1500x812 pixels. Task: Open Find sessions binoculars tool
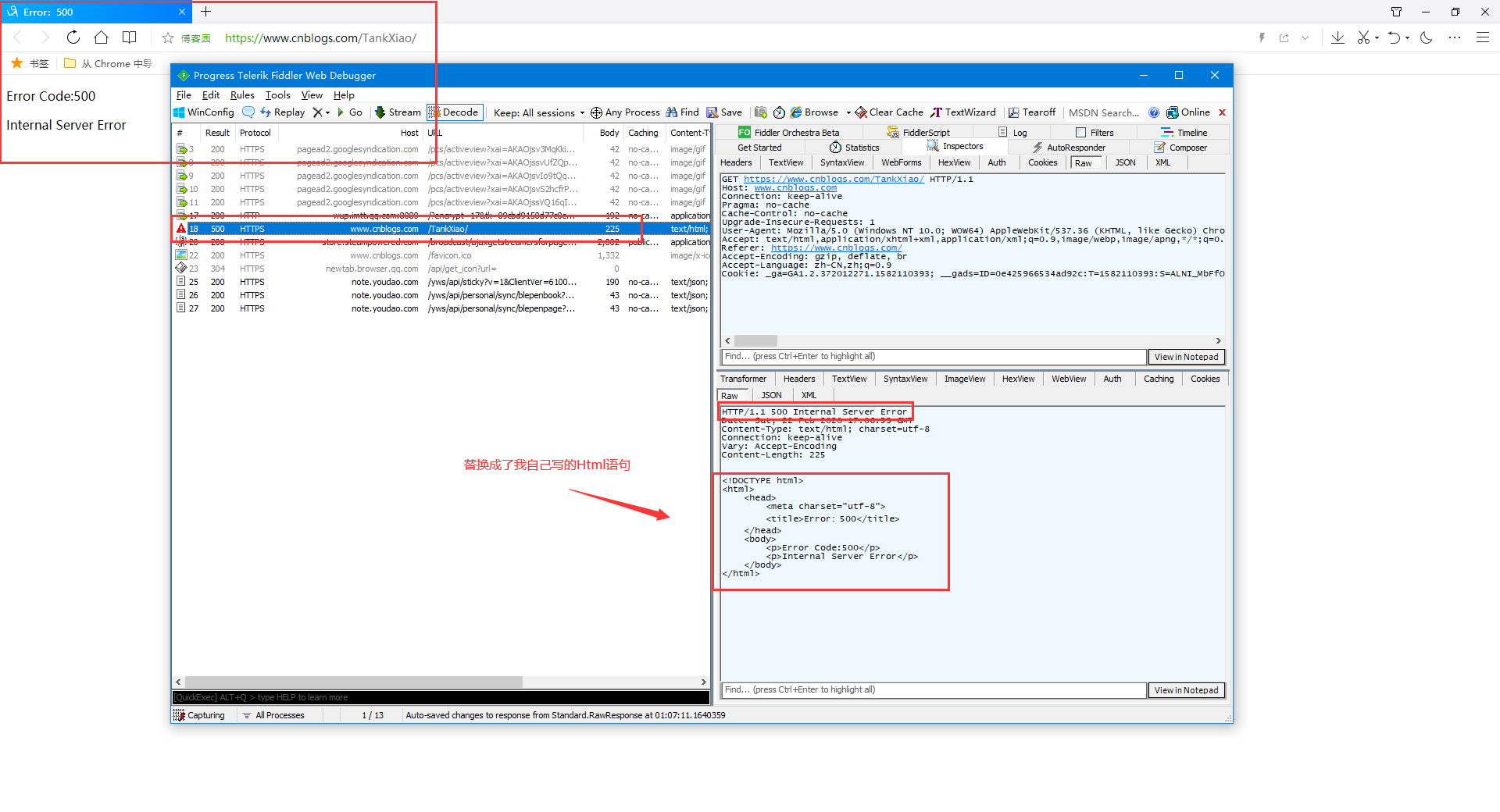[x=682, y=112]
